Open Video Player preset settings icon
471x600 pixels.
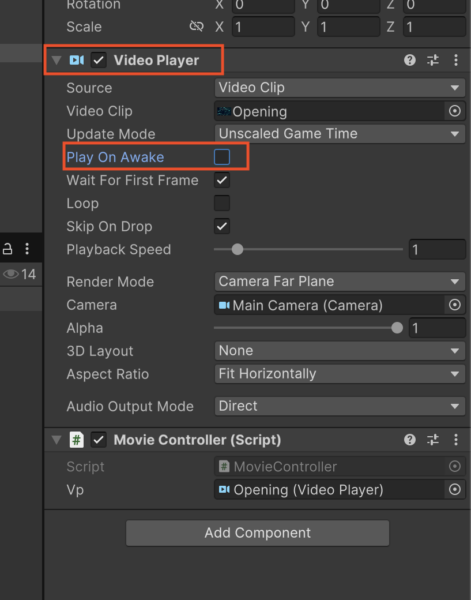click(433, 60)
